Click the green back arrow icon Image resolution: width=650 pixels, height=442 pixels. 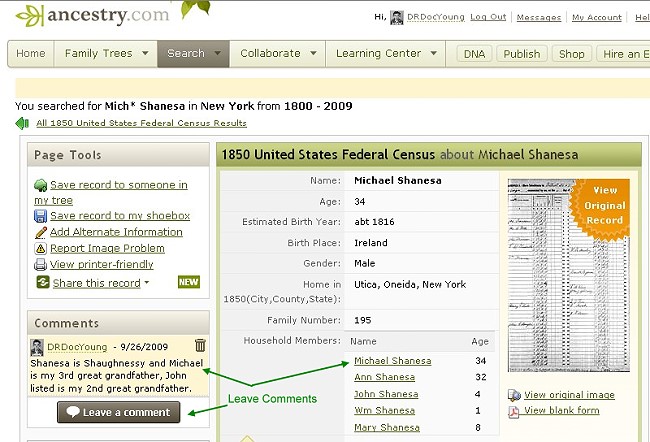22,123
